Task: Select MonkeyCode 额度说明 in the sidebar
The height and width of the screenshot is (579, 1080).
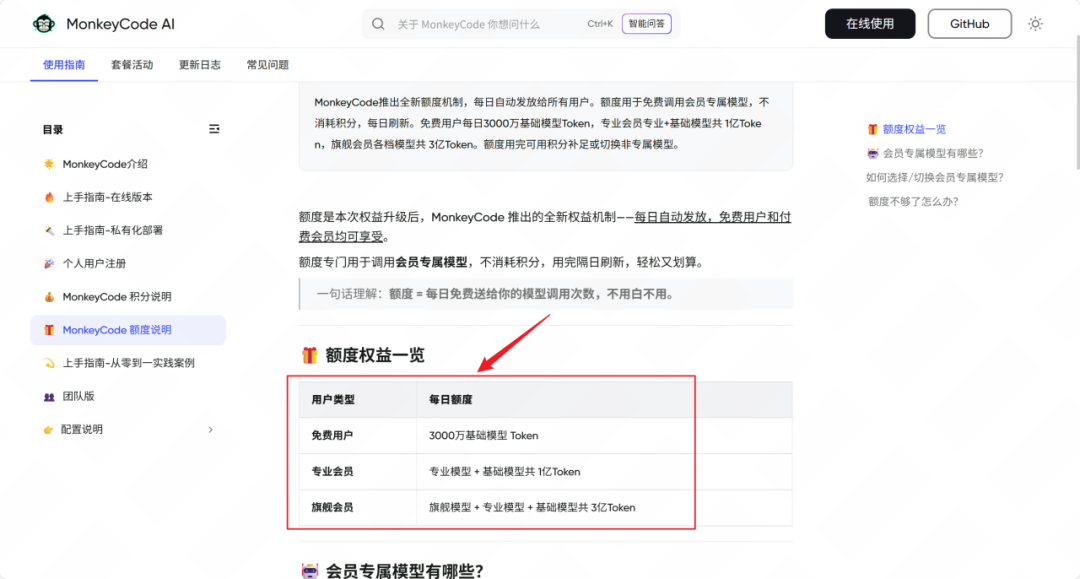Action: (x=128, y=330)
